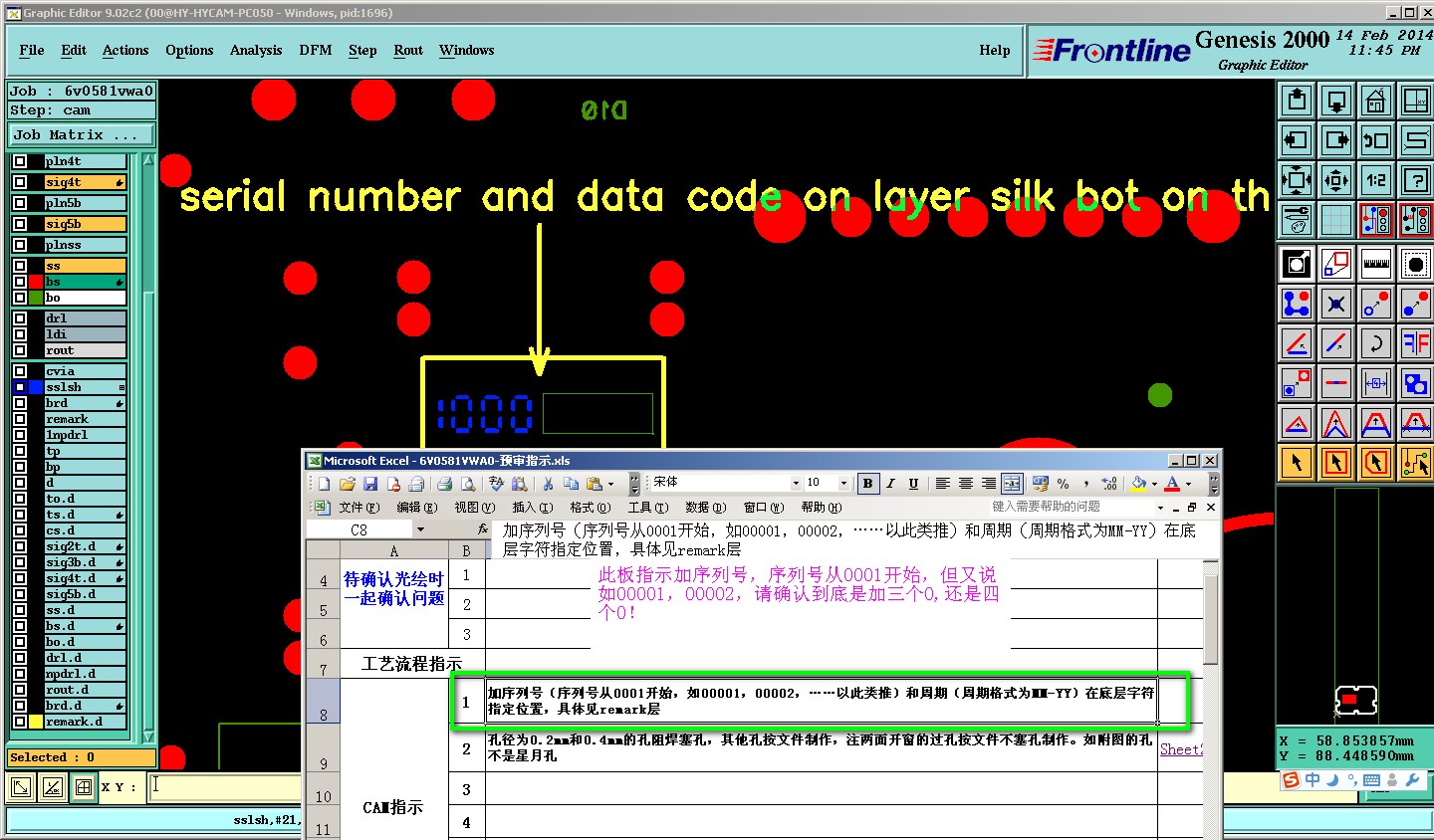Toggle the ss layer checkbox
The height and width of the screenshot is (840, 1434).
point(20,266)
